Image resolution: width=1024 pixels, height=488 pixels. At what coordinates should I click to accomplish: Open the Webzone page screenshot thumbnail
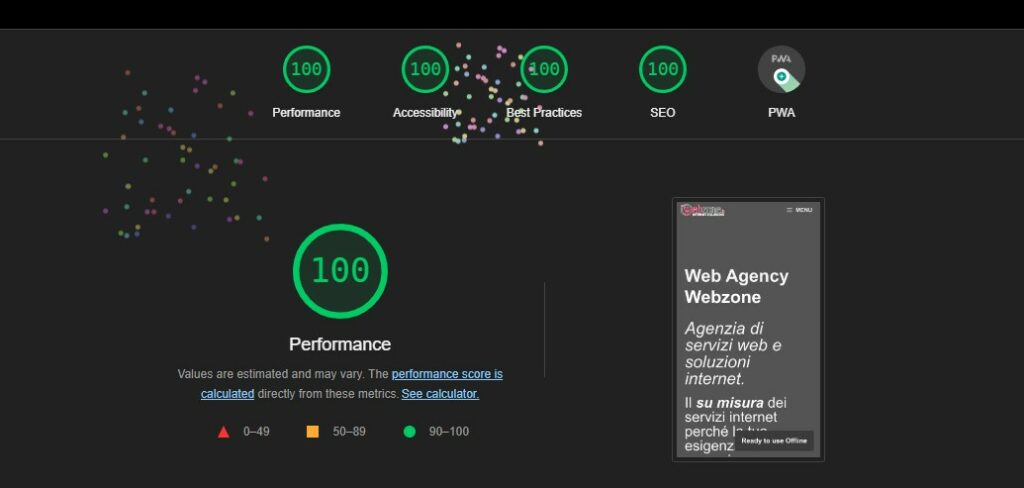(748, 329)
